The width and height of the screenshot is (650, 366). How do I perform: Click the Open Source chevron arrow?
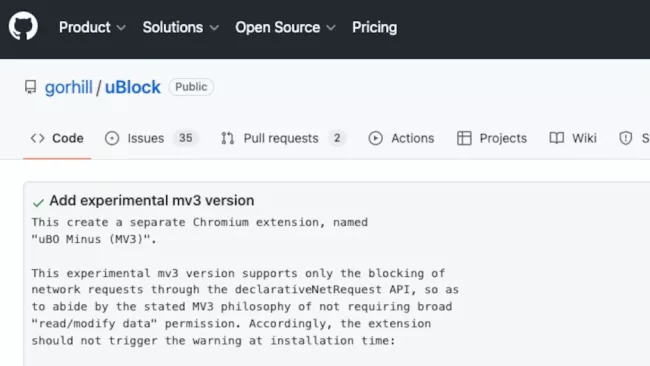click(331, 28)
